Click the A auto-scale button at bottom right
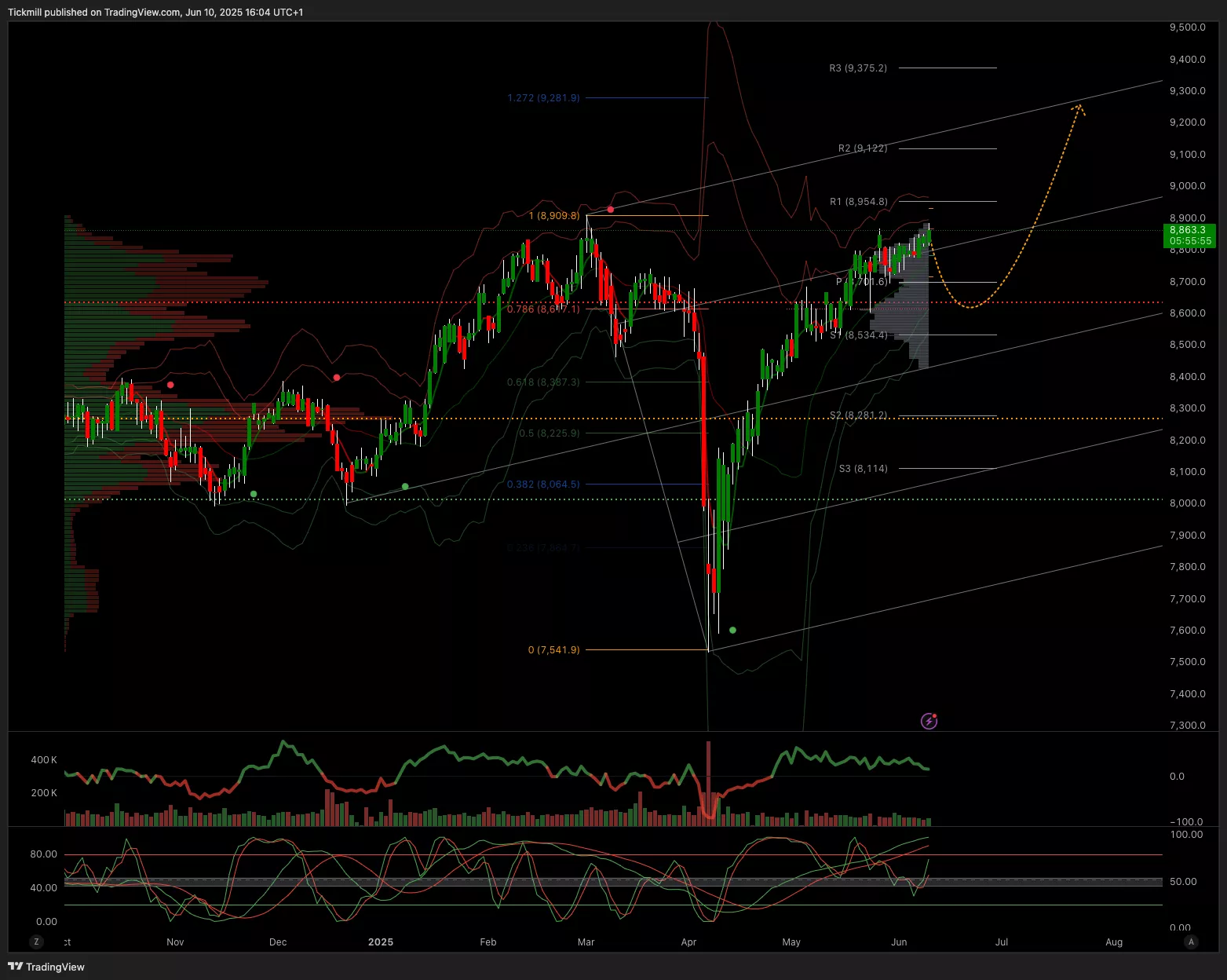This screenshot has height=980, width=1227. (x=1191, y=942)
